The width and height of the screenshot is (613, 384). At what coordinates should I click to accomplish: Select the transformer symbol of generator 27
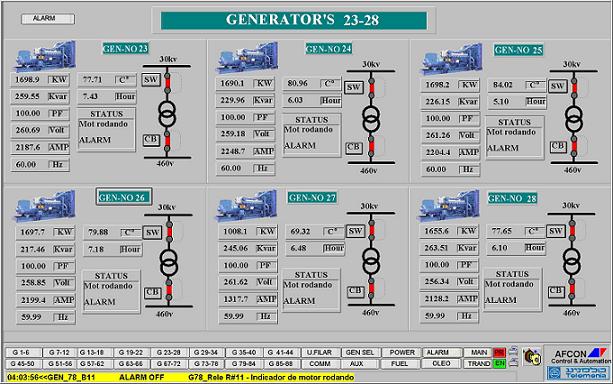point(371,261)
